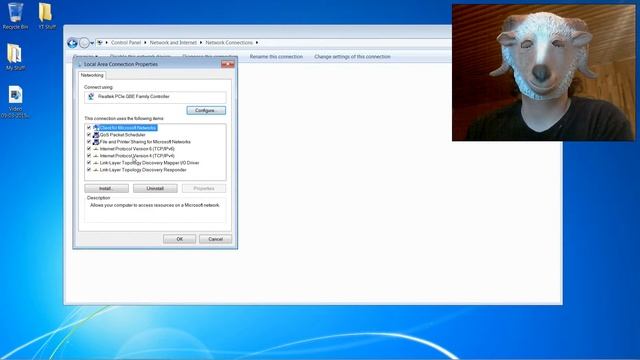Click the address bar network icon
Viewport: 640px width, 360px height.
pyautogui.click(x=100, y=42)
